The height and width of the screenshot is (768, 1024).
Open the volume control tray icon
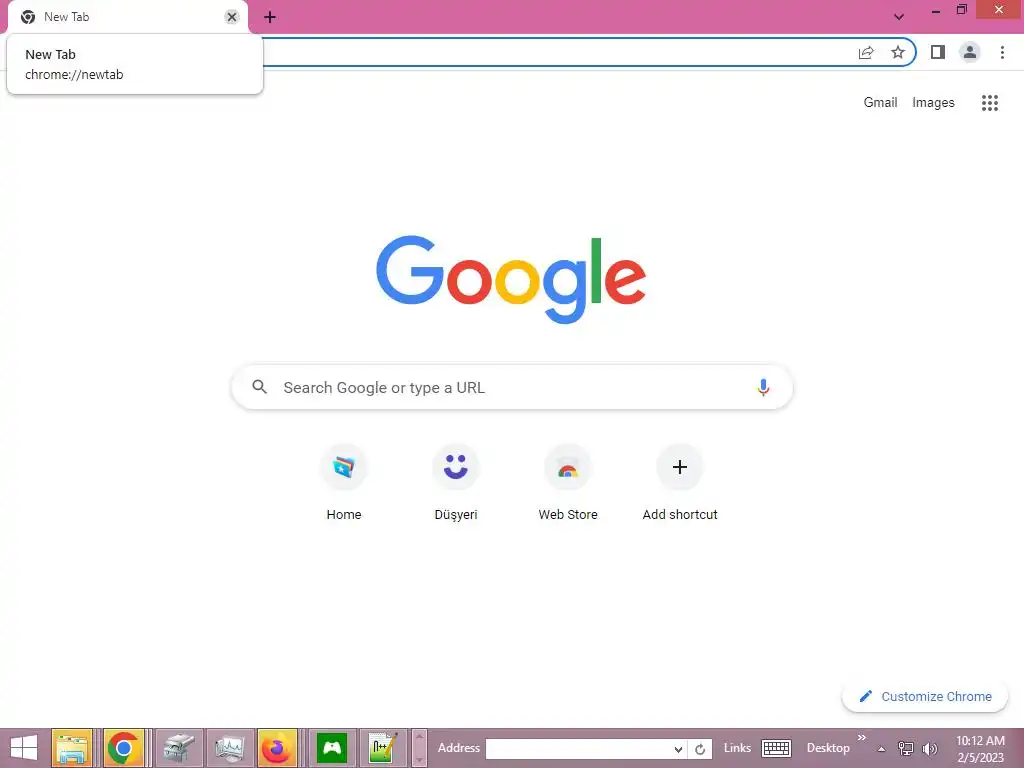click(x=930, y=748)
